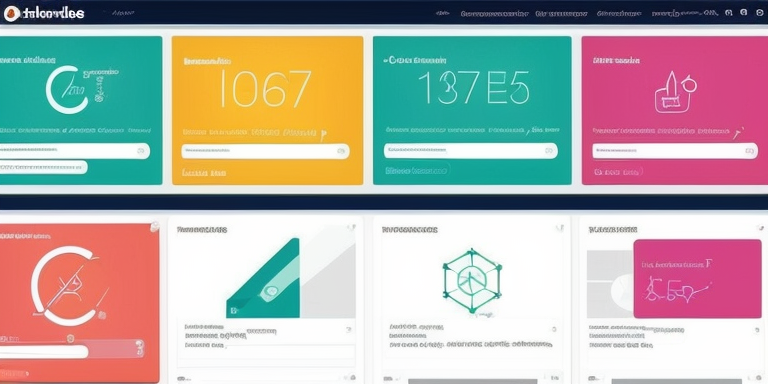Screen dimensions: 768x384
Task: Click the corner icon of the hexagon card
Action: click(x=560, y=228)
